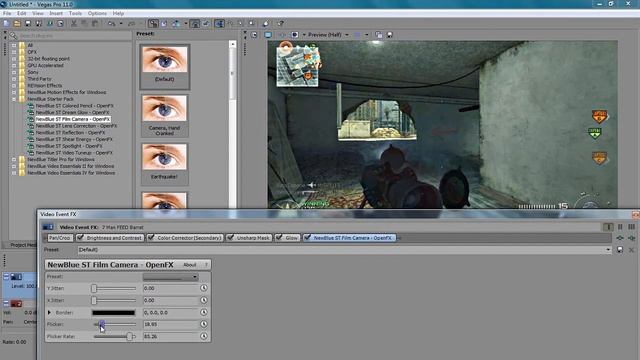Click Delete Preset X icon in Video Event FX
640x360 pixels.
[x=631, y=250]
